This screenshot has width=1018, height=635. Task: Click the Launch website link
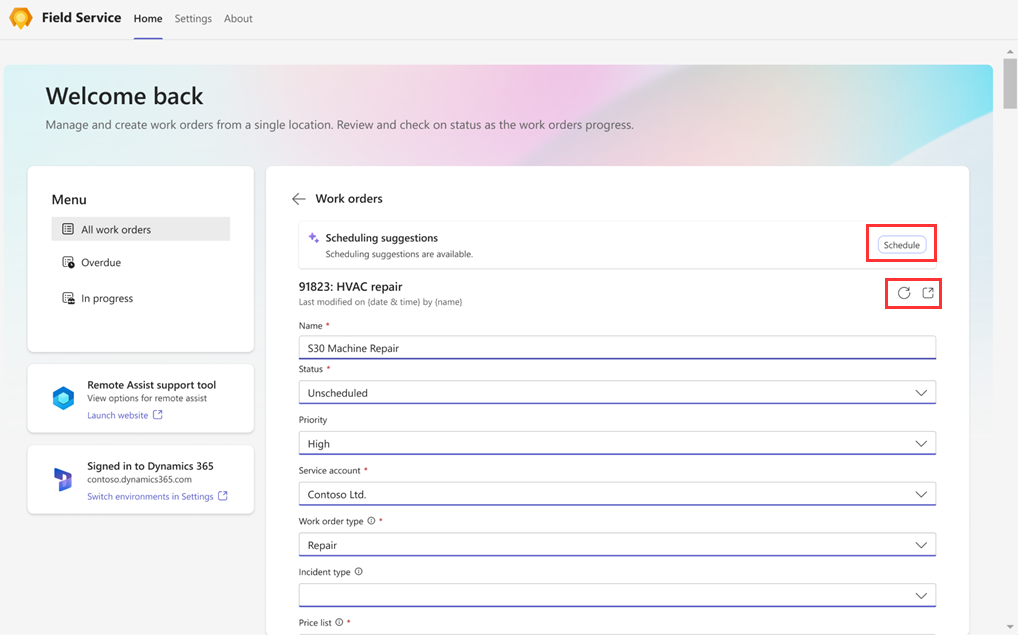click(x=118, y=416)
